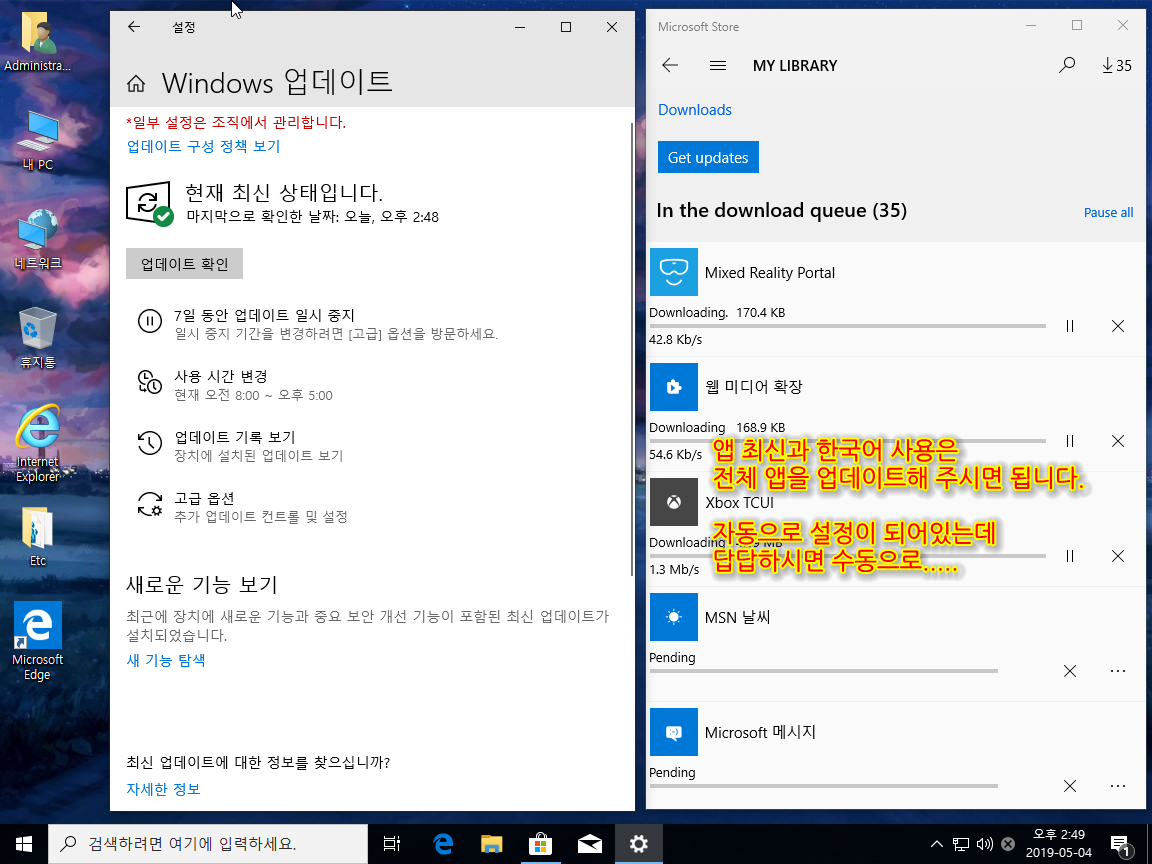Click the Xbox TCUI app icon
Image resolution: width=1152 pixels, height=864 pixels.
674,502
